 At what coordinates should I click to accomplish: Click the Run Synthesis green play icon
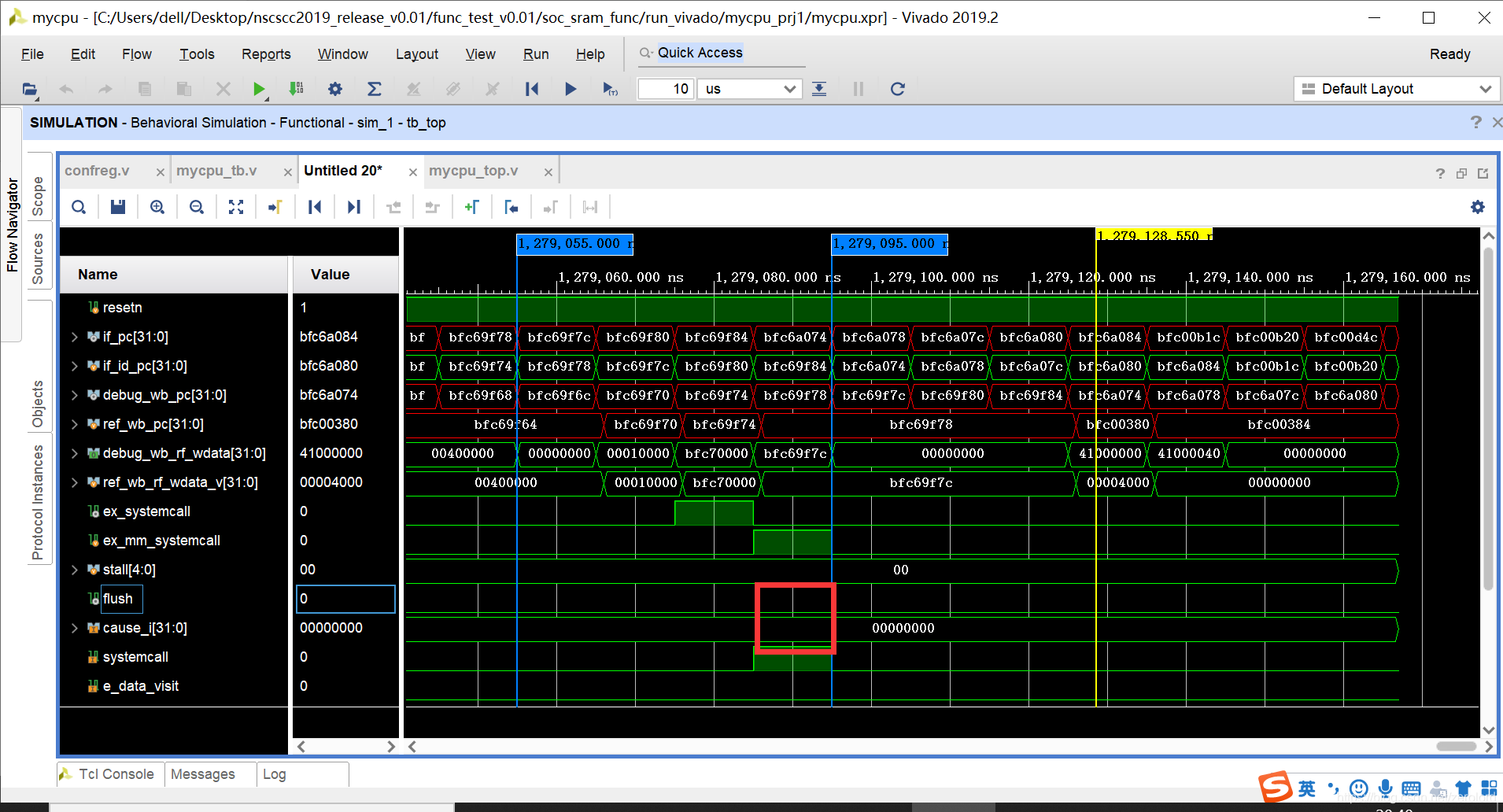coord(258,89)
